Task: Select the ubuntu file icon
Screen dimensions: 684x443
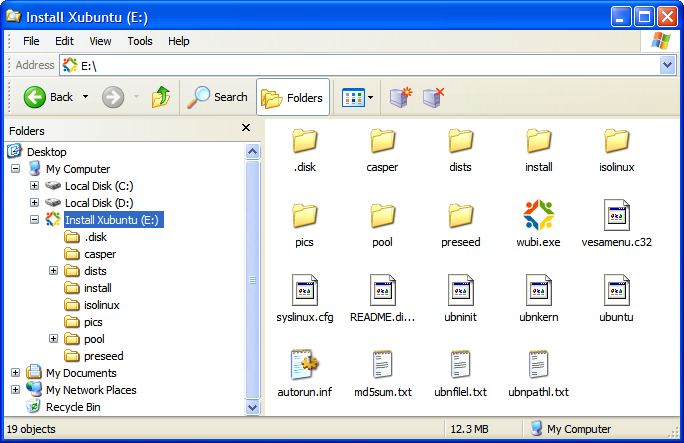Action: (617, 290)
